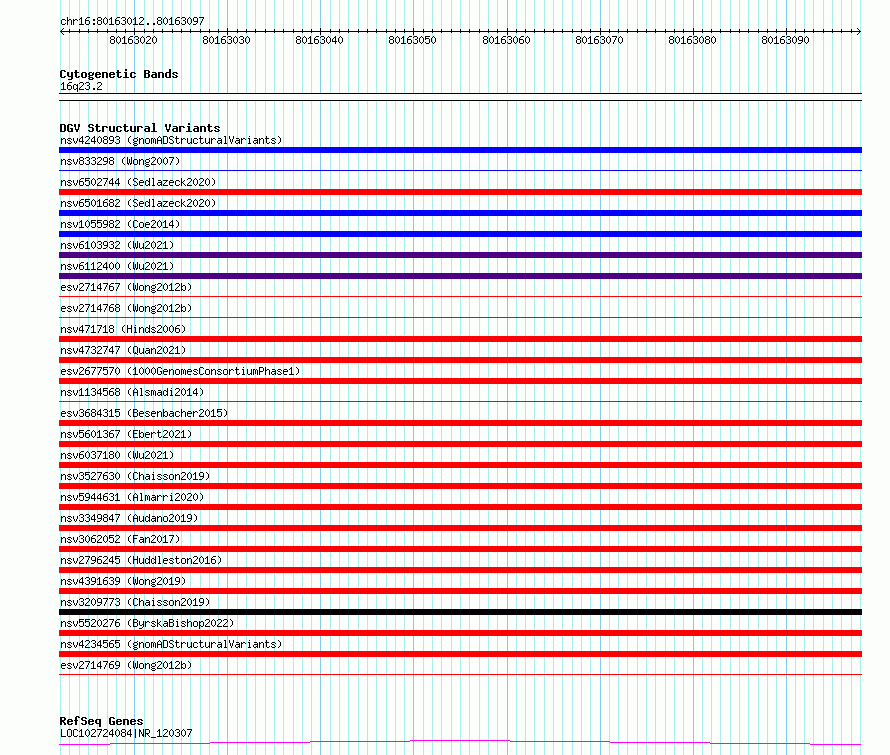Select the nsv1134568 (Alsmadi2014) label
Image resolution: width=890 pixels, height=755 pixels.
132,392
